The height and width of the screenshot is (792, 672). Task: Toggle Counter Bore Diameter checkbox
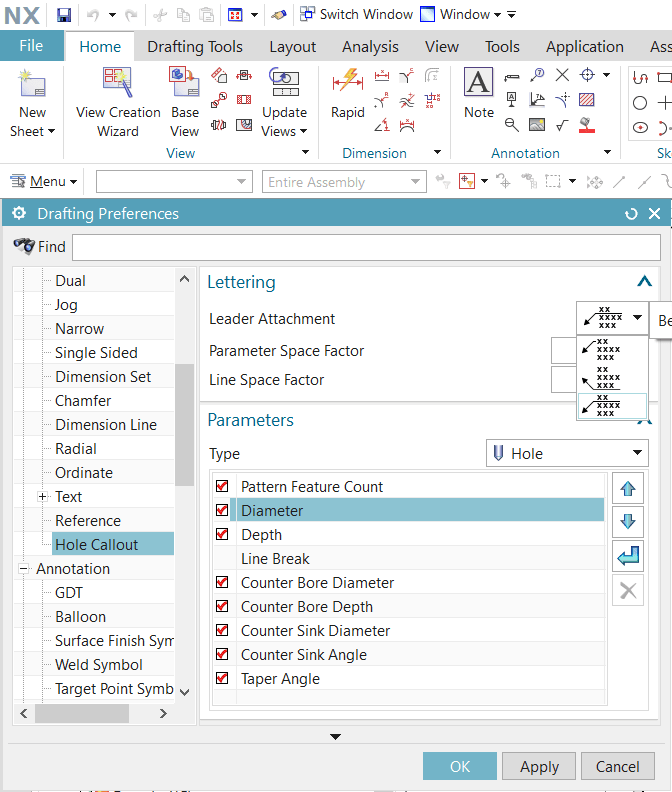click(x=222, y=582)
